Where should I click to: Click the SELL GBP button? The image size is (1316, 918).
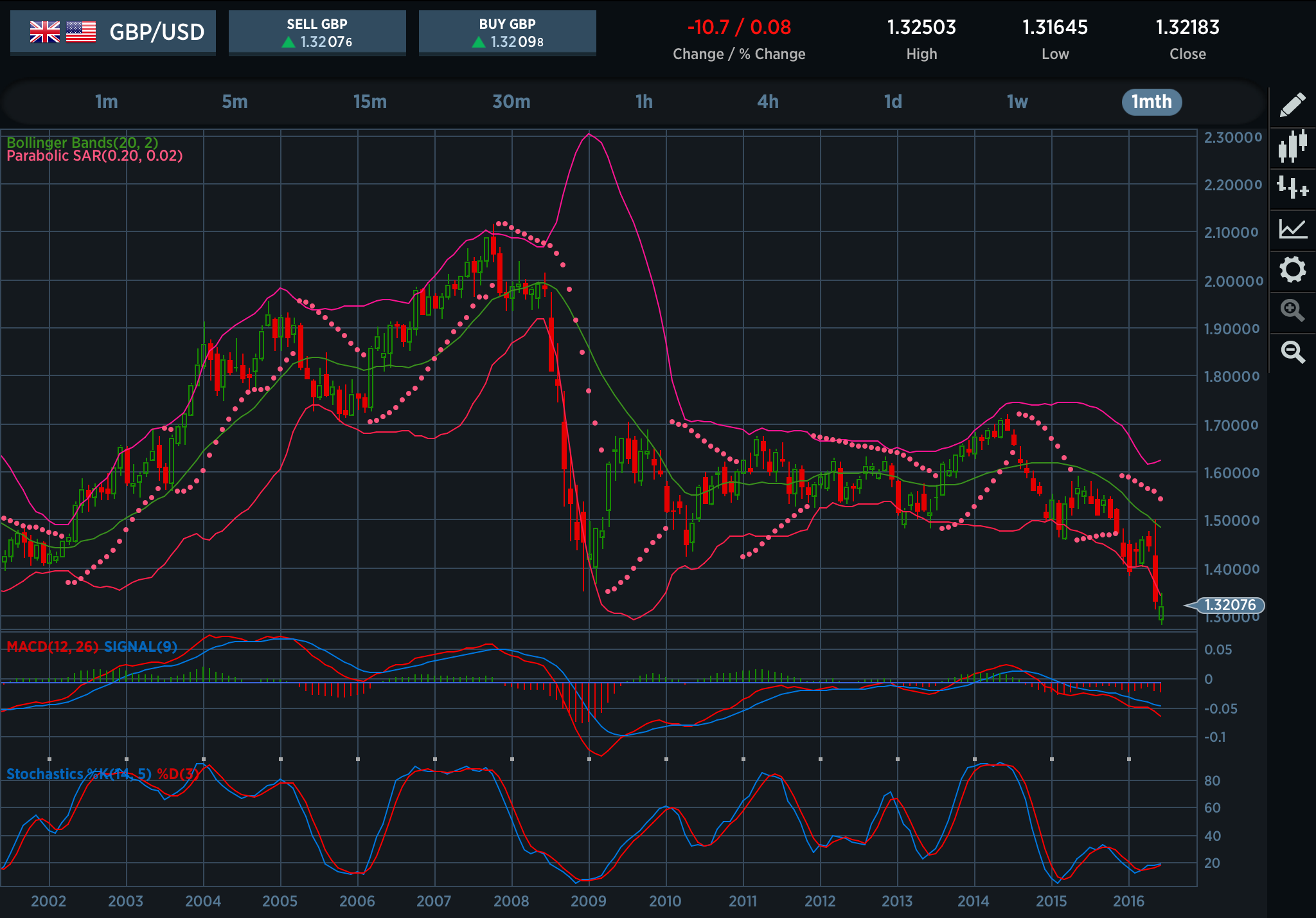pyautogui.click(x=317, y=33)
